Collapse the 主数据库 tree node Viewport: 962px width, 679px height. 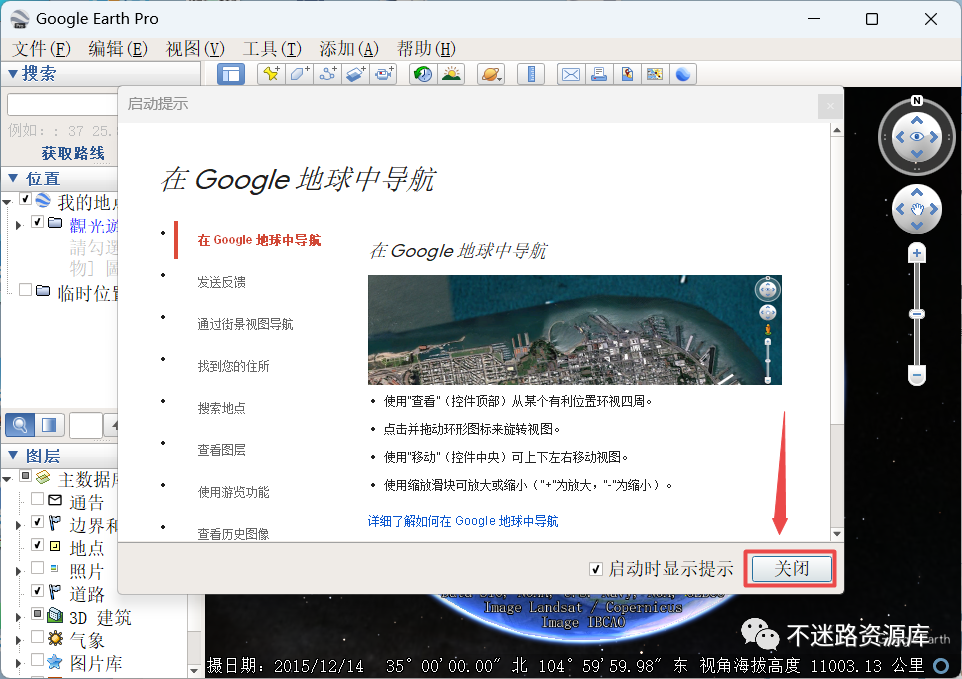tap(7, 478)
